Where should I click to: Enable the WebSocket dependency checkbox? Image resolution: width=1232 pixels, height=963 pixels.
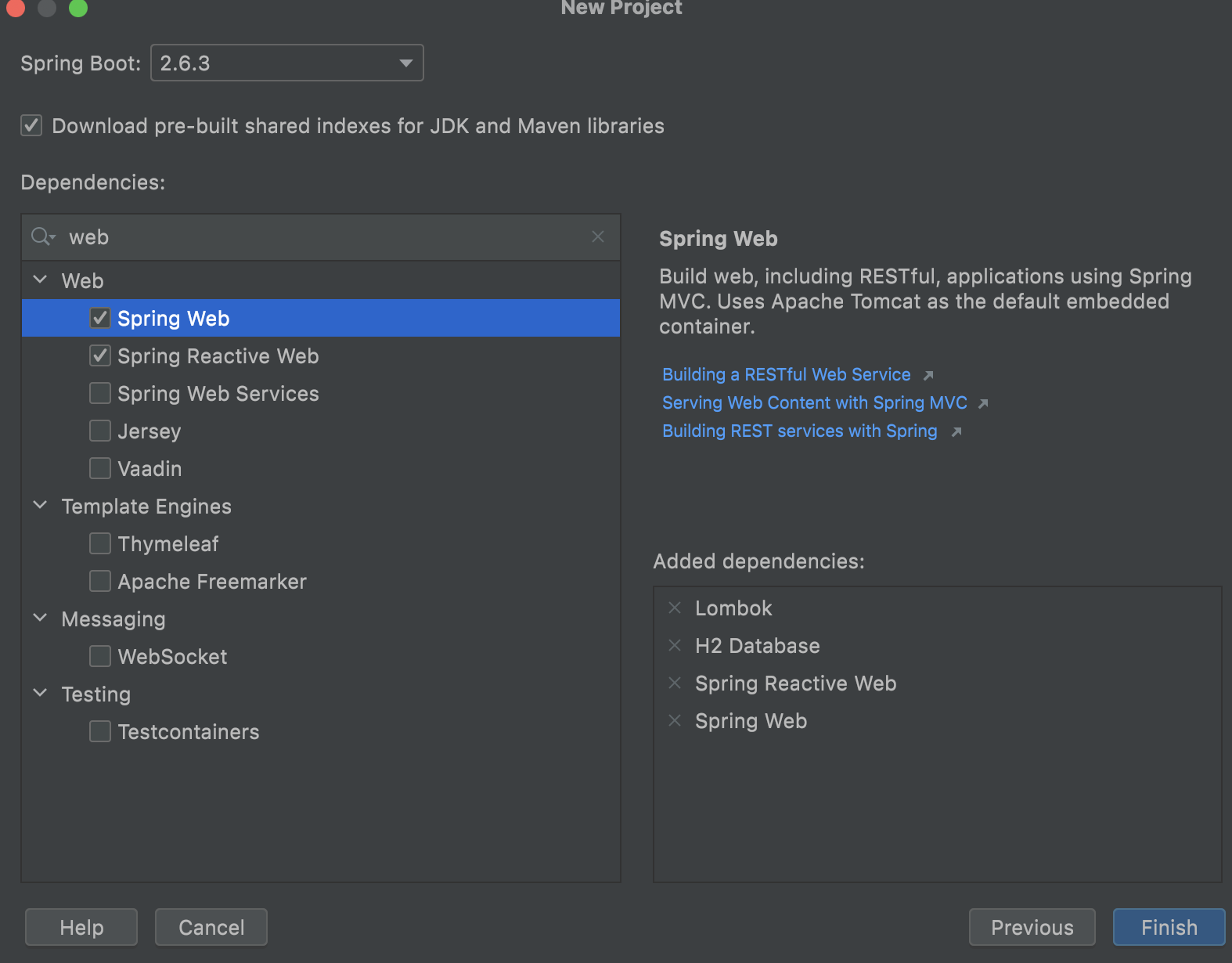(100, 656)
